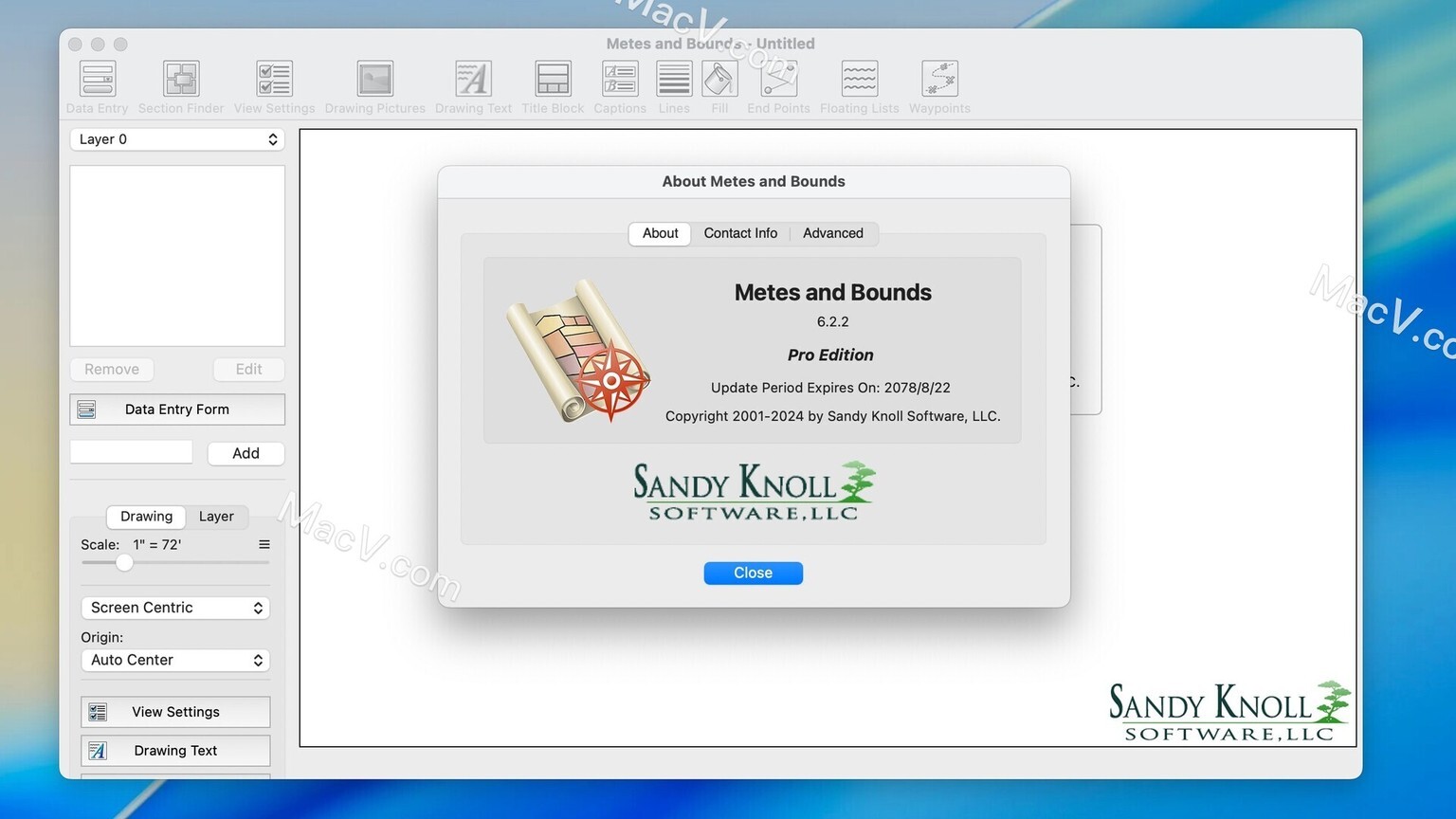This screenshot has height=819, width=1456.
Task: Expand the Layer 0 dropdown
Action: (x=177, y=139)
